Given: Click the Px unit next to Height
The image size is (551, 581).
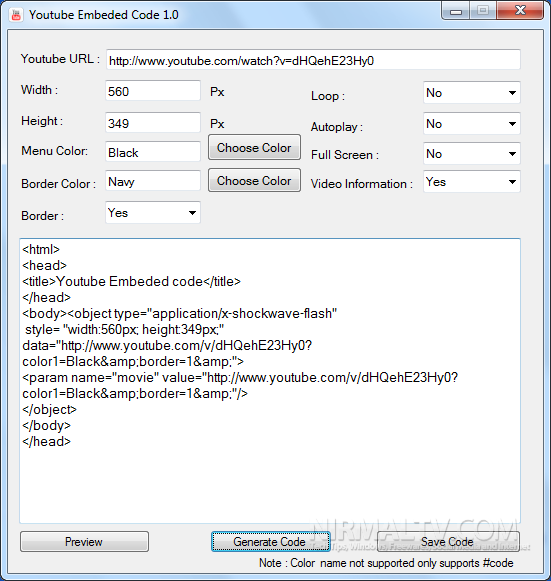Looking at the screenshot, I should [x=217, y=124].
